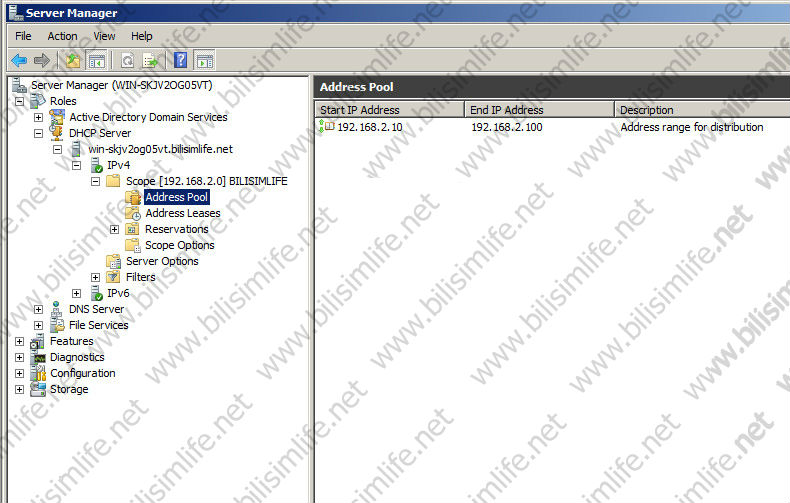
Task: Collapse the Scope [192.168.2.0] node
Action: (x=95, y=181)
